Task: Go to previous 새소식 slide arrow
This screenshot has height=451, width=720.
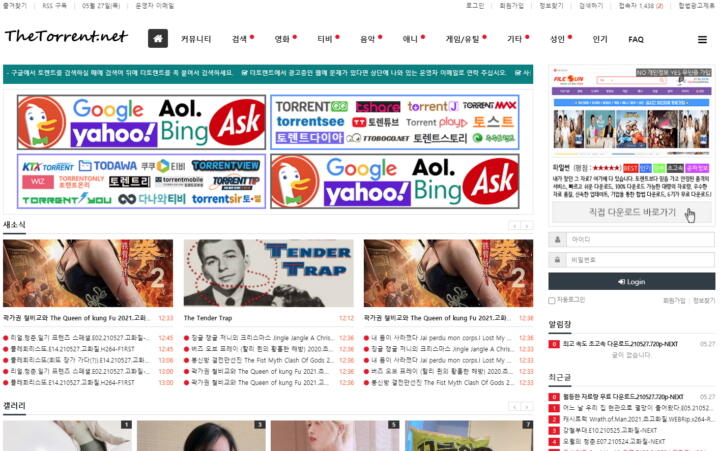Action: pos(515,226)
